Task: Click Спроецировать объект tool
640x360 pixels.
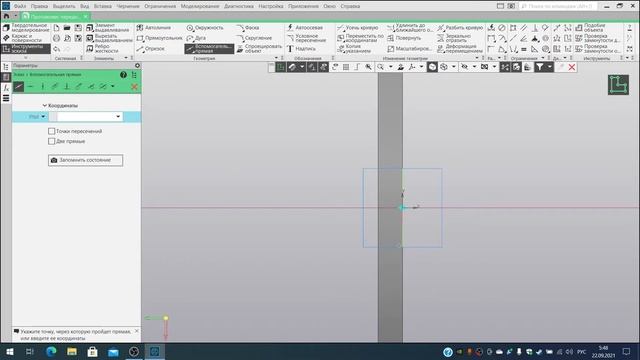Action: (259, 49)
